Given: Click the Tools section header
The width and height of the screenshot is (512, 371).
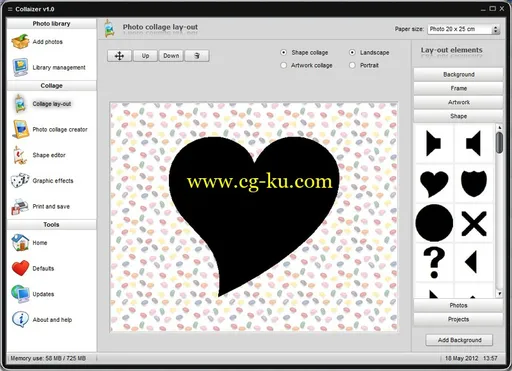Looking at the screenshot, I should tap(51, 225).
